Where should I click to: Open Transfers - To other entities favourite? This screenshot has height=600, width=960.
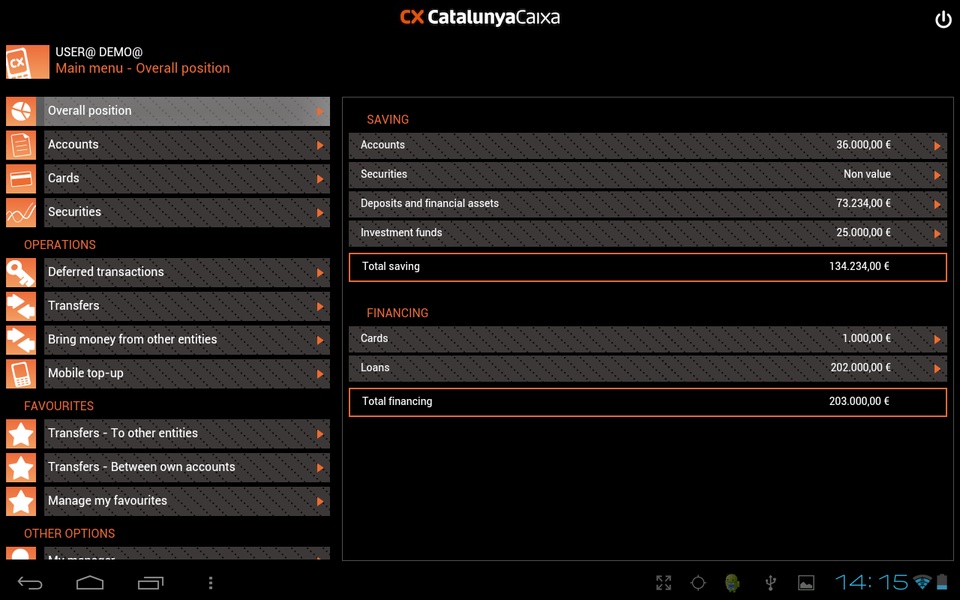pos(187,433)
